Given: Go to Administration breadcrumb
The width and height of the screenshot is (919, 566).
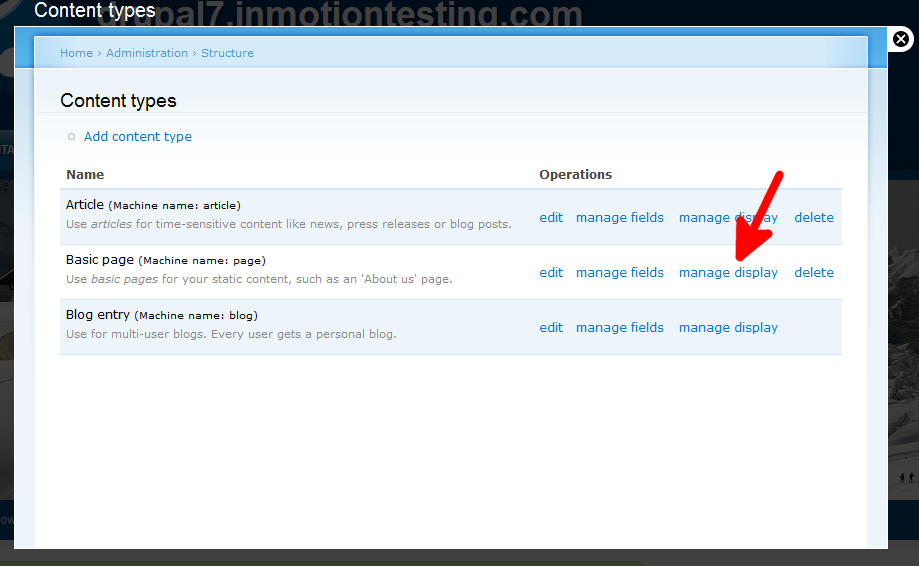Looking at the screenshot, I should coord(147,53).
